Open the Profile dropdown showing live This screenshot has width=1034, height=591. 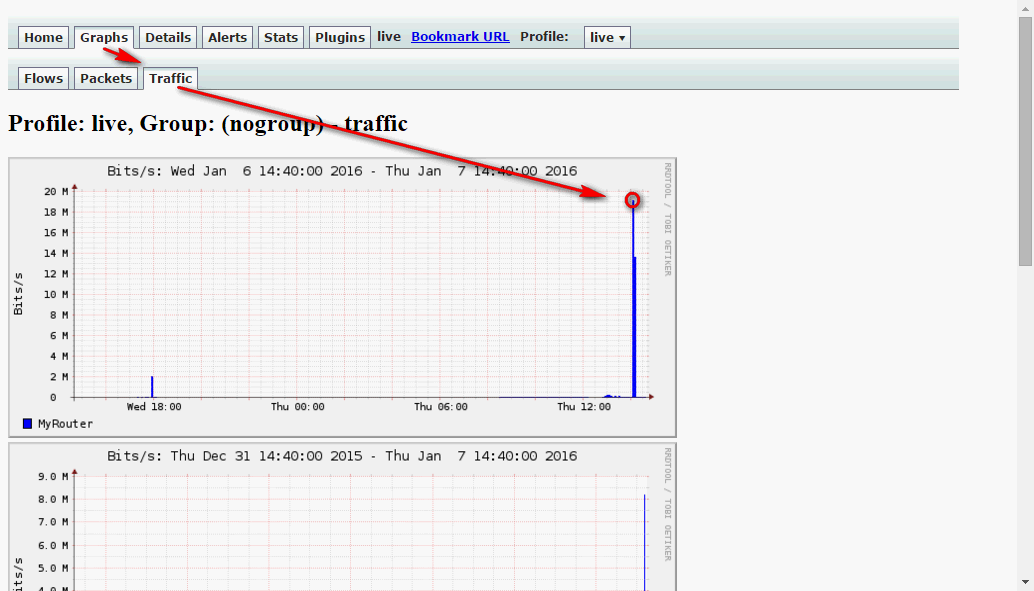607,38
